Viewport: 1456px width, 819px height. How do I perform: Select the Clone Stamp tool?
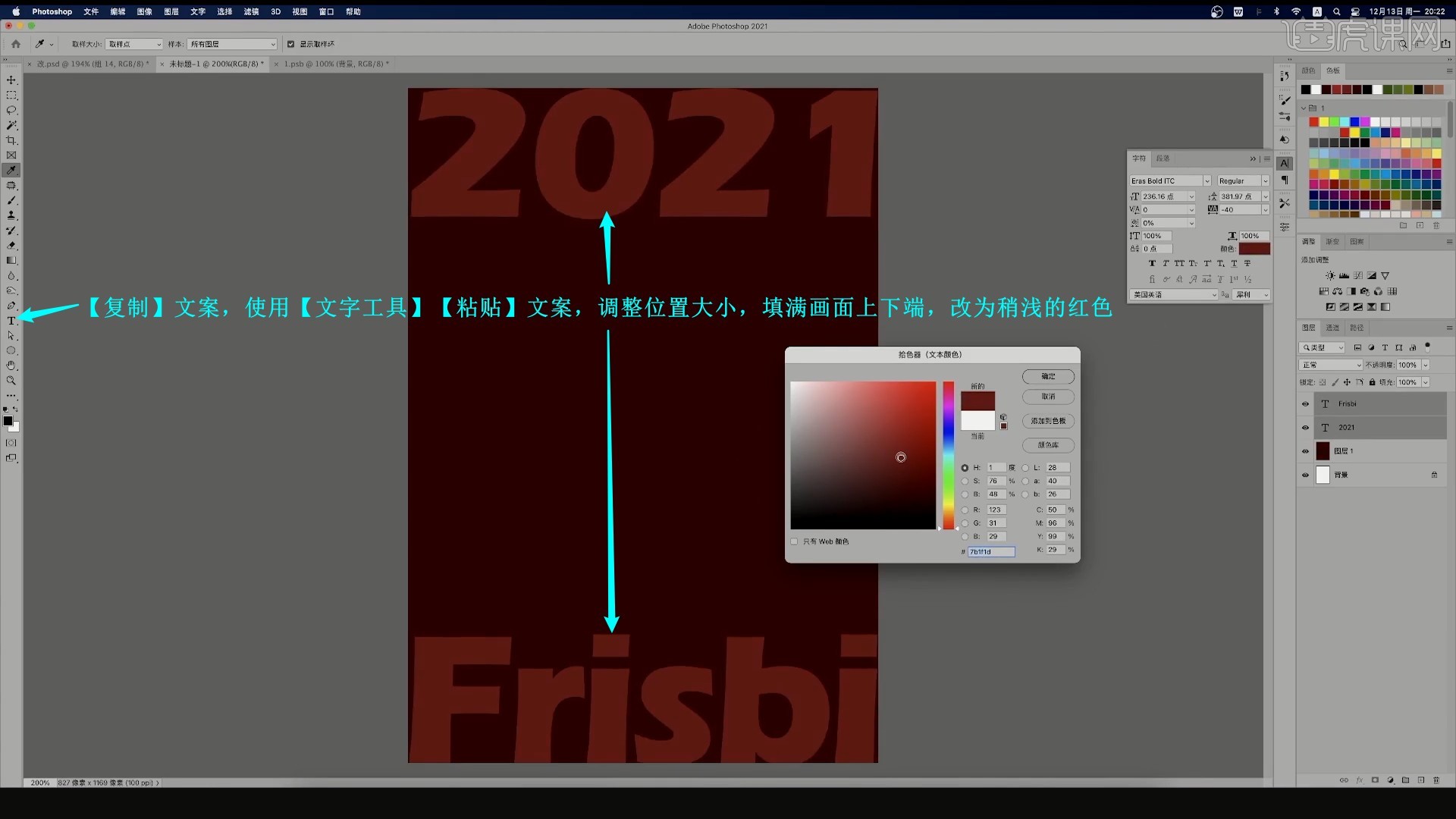[11, 215]
